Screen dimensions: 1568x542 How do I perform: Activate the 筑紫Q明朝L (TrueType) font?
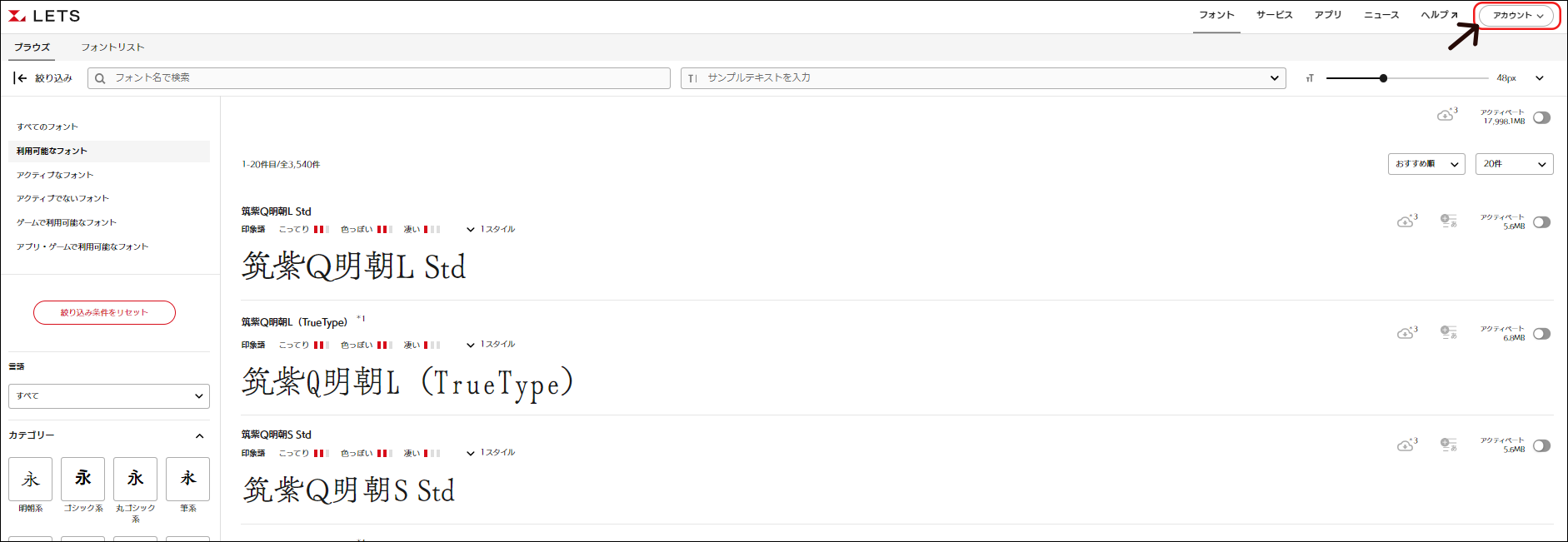tap(1541, 334)
